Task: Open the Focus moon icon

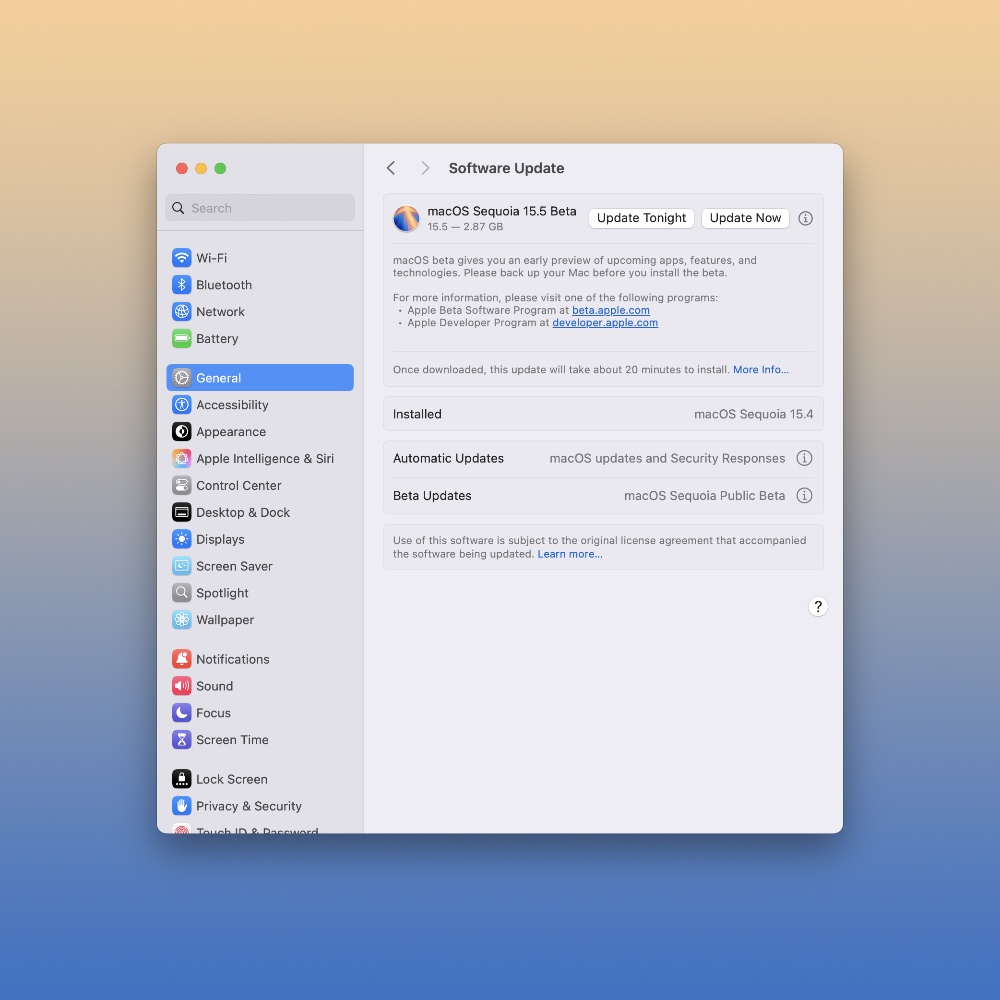Action: point(181,713)
